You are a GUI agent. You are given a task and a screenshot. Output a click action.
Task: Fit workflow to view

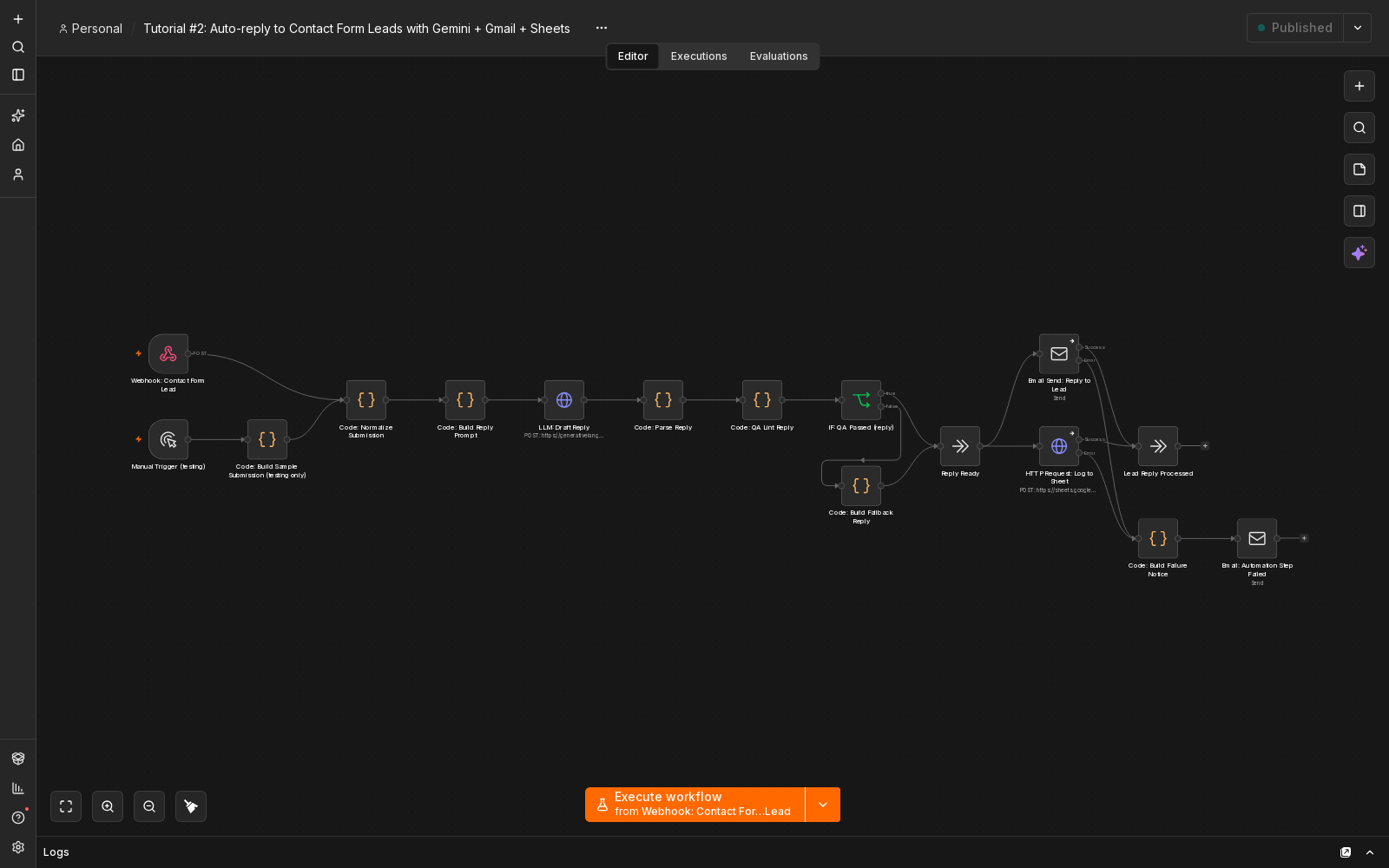coord(66,806)
